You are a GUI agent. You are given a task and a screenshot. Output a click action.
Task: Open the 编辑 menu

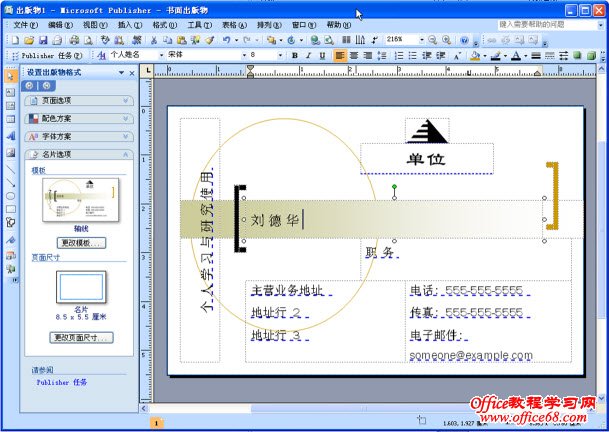[60, 25]
